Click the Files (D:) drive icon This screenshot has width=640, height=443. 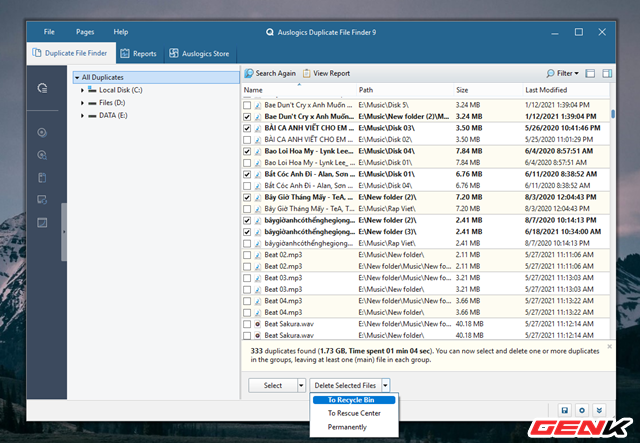92,103
